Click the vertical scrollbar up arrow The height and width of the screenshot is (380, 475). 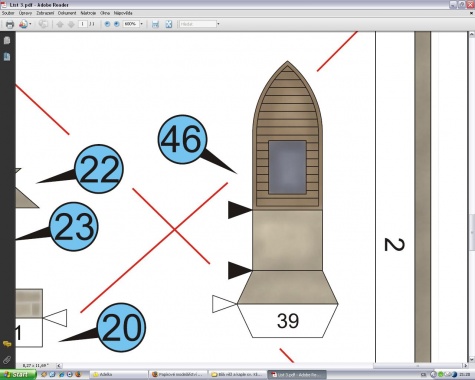pos(472,34)
